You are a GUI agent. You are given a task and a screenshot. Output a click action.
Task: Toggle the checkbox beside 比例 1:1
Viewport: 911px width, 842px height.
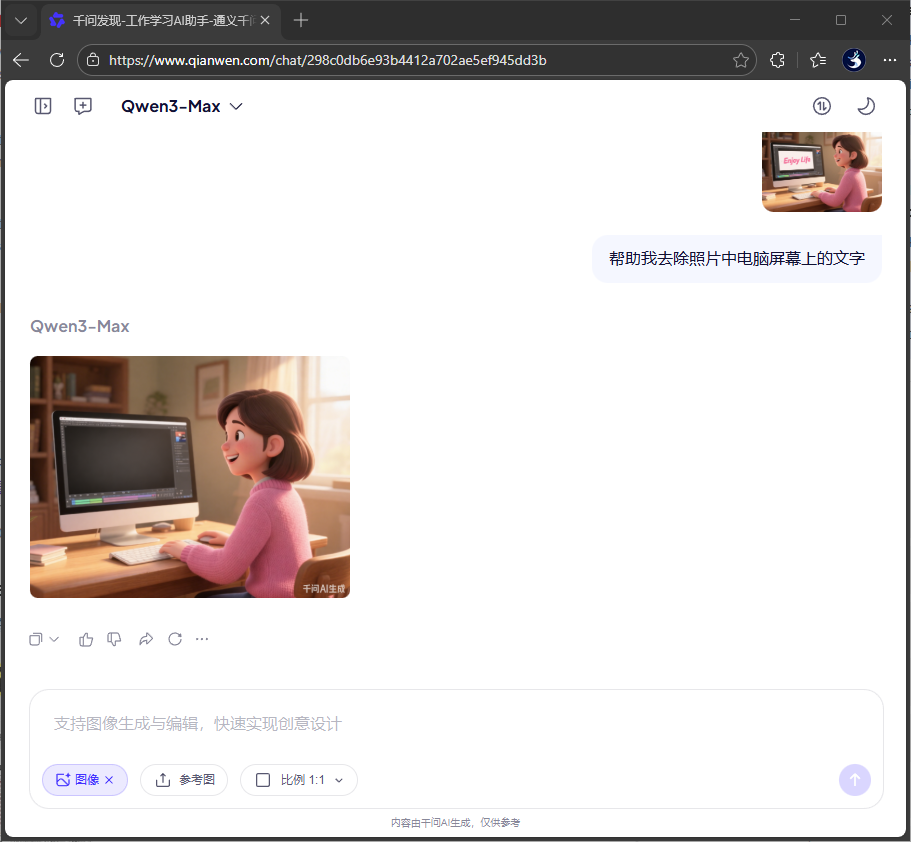click(263, 780)
